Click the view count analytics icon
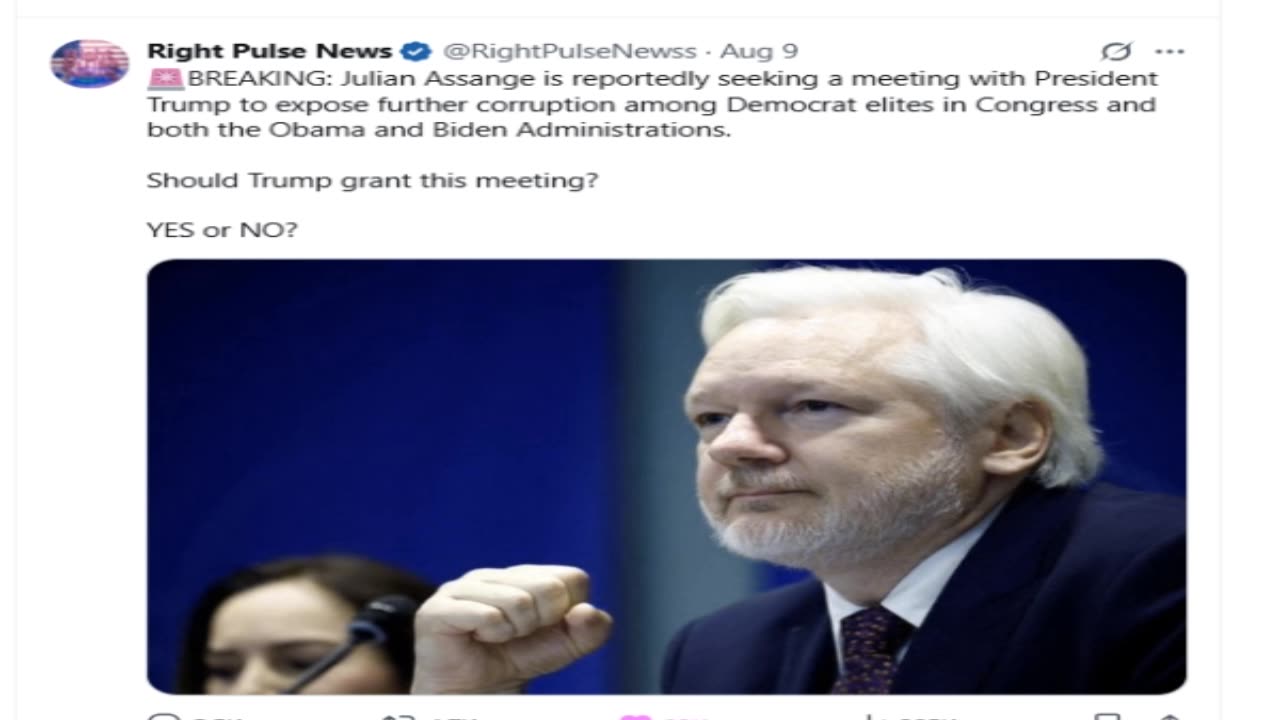Image resolution: width=1280 pixels, height=720 pixels. click(872, 716)
